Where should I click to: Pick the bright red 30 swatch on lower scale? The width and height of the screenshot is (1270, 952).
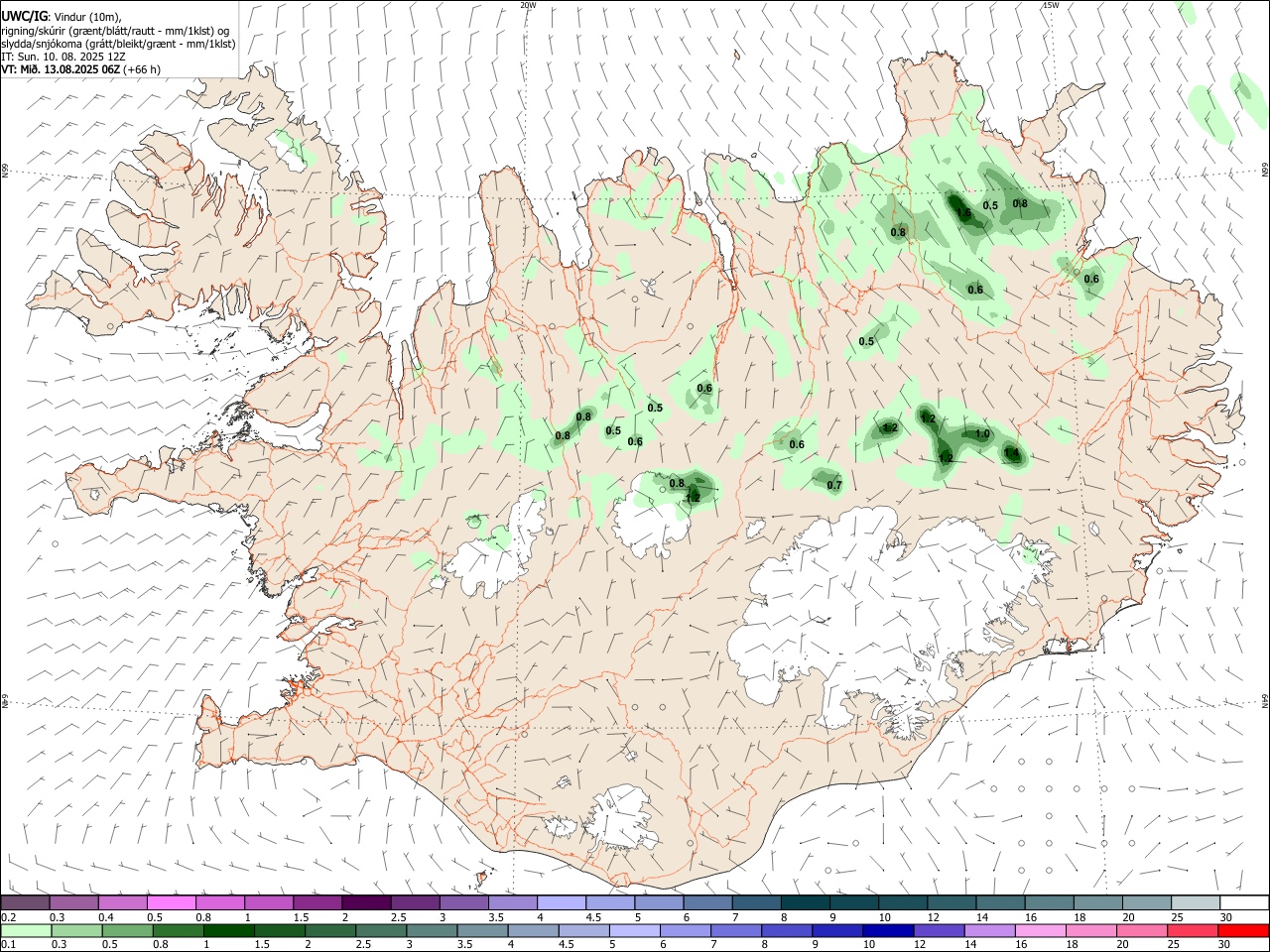(1242, 930)
